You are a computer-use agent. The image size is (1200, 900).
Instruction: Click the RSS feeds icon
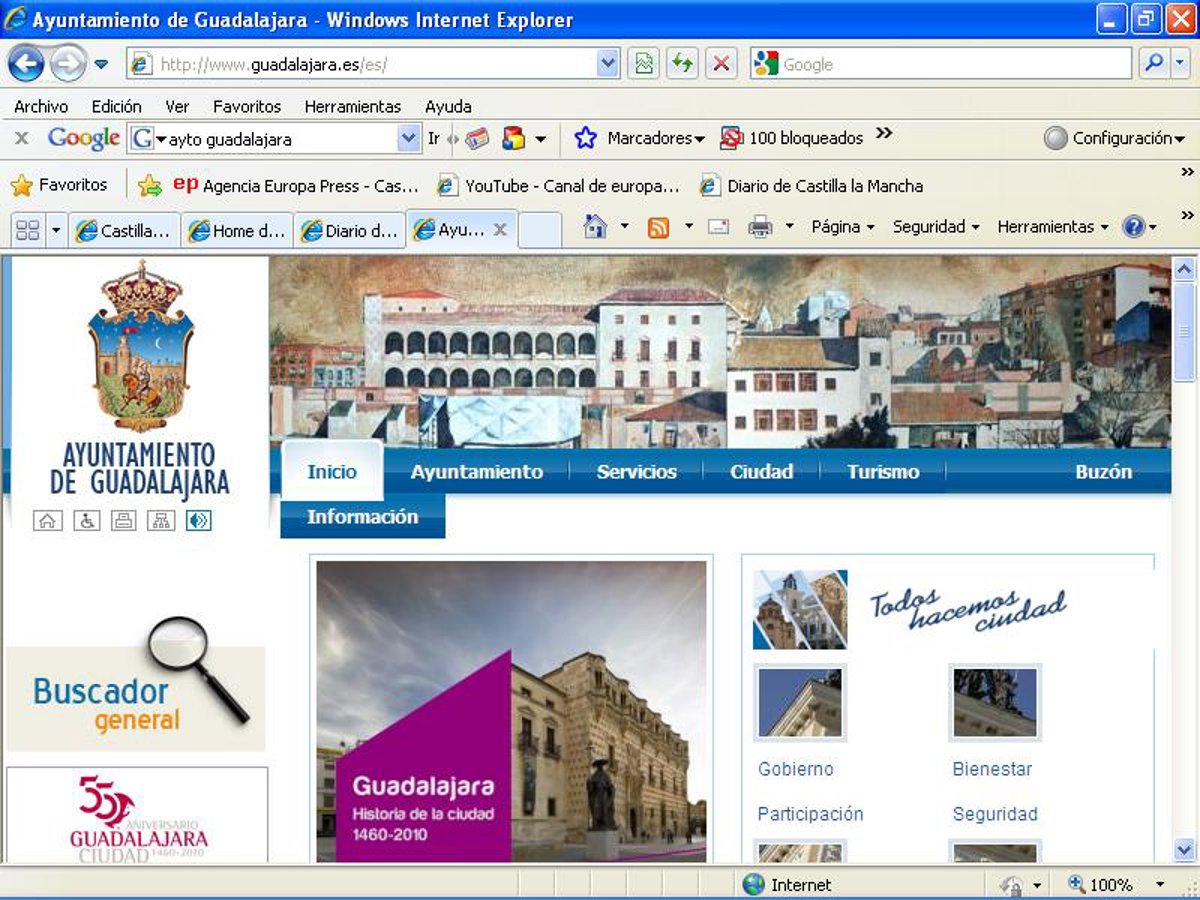(658, 228)
